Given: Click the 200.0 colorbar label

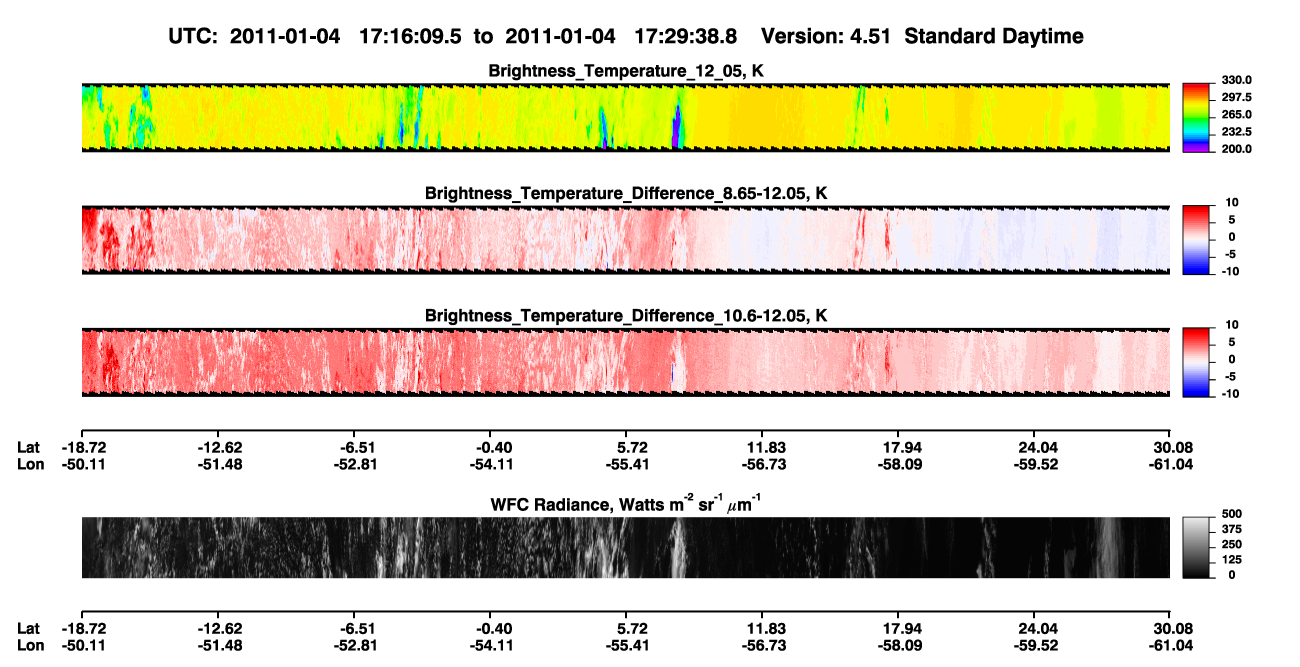Looking at the screenshot, I should pos(1235,149).
